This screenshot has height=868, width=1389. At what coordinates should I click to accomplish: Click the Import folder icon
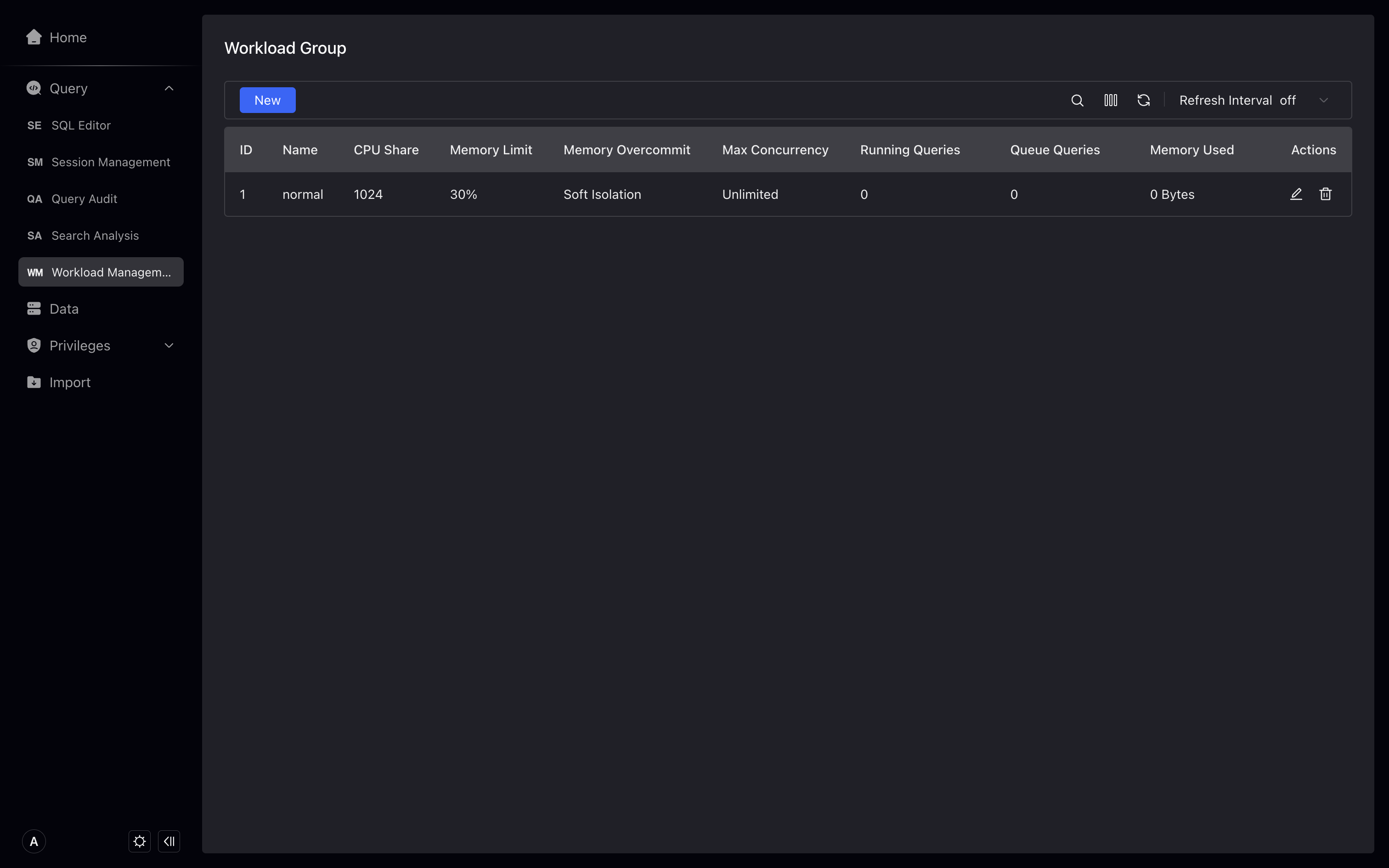coord(34,382)
